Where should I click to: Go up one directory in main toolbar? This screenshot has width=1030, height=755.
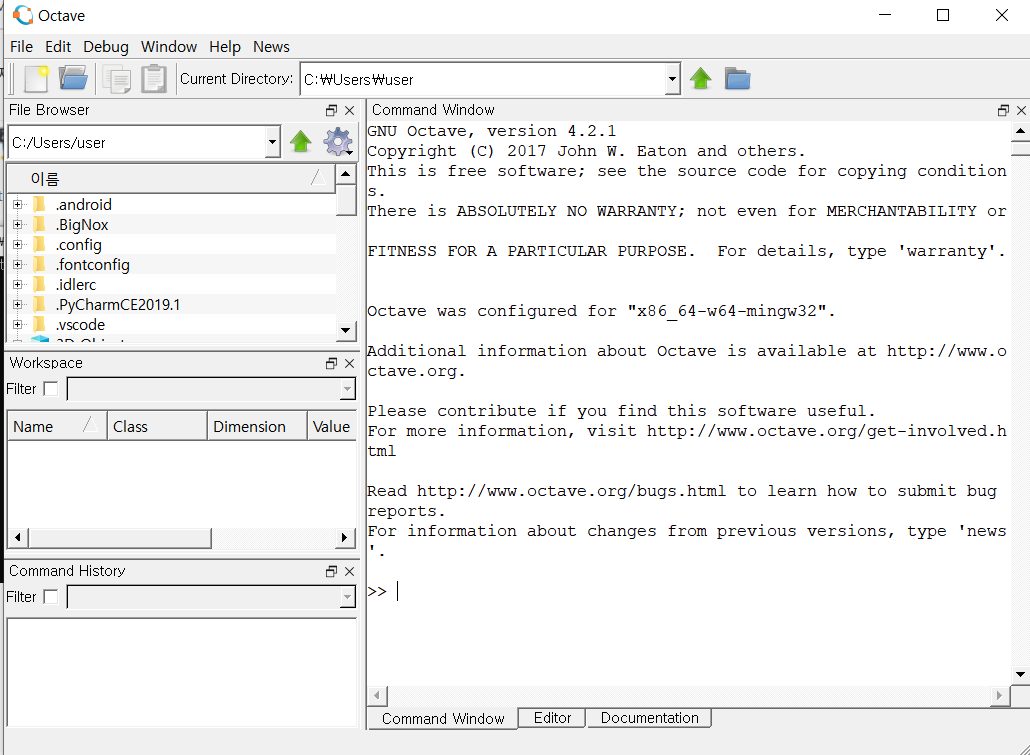[x=701, y=79]
